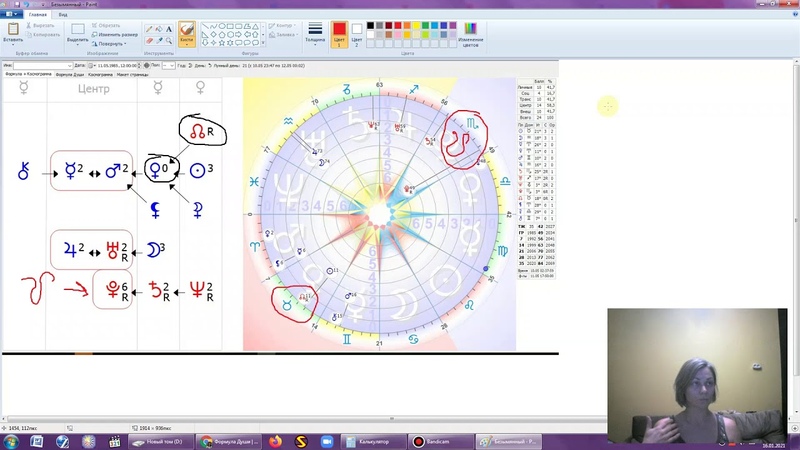
Task: Click Обрезать (crop) button
Action: (106, 25)
